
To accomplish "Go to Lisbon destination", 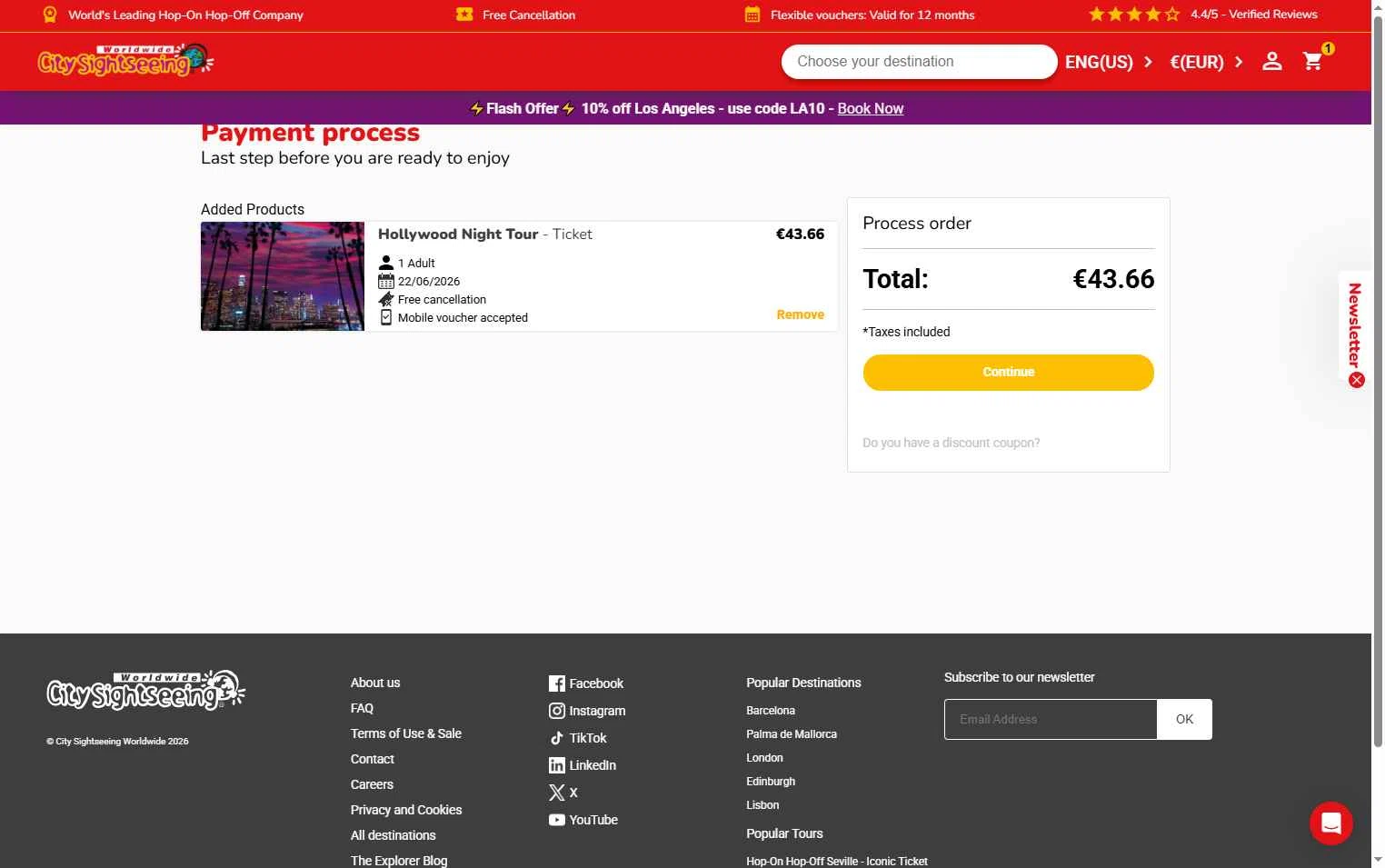I will pyautogui.click(x=762, y=805).
